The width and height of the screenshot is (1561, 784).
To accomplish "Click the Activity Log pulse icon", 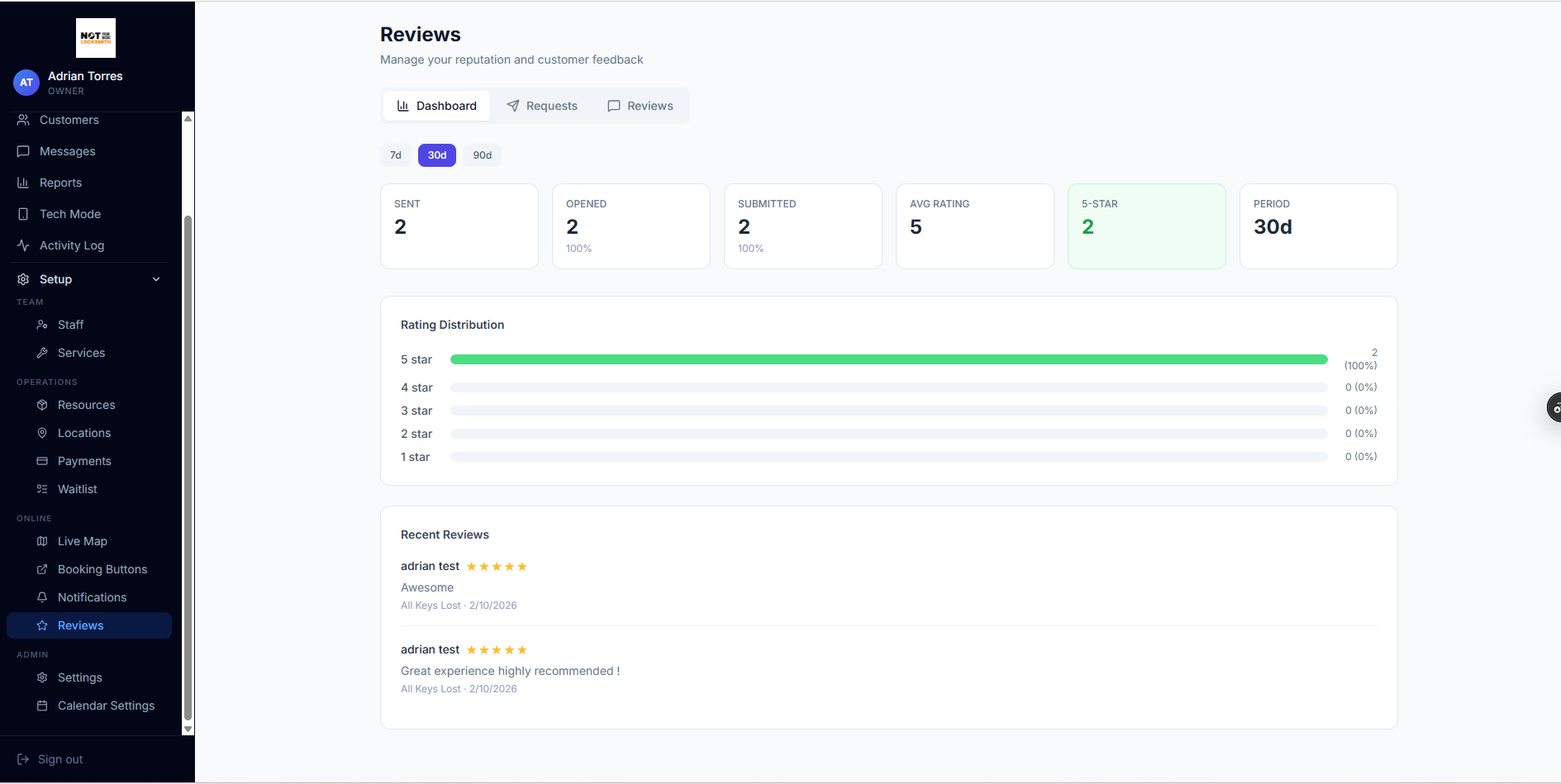I will [x=23, y=245].
